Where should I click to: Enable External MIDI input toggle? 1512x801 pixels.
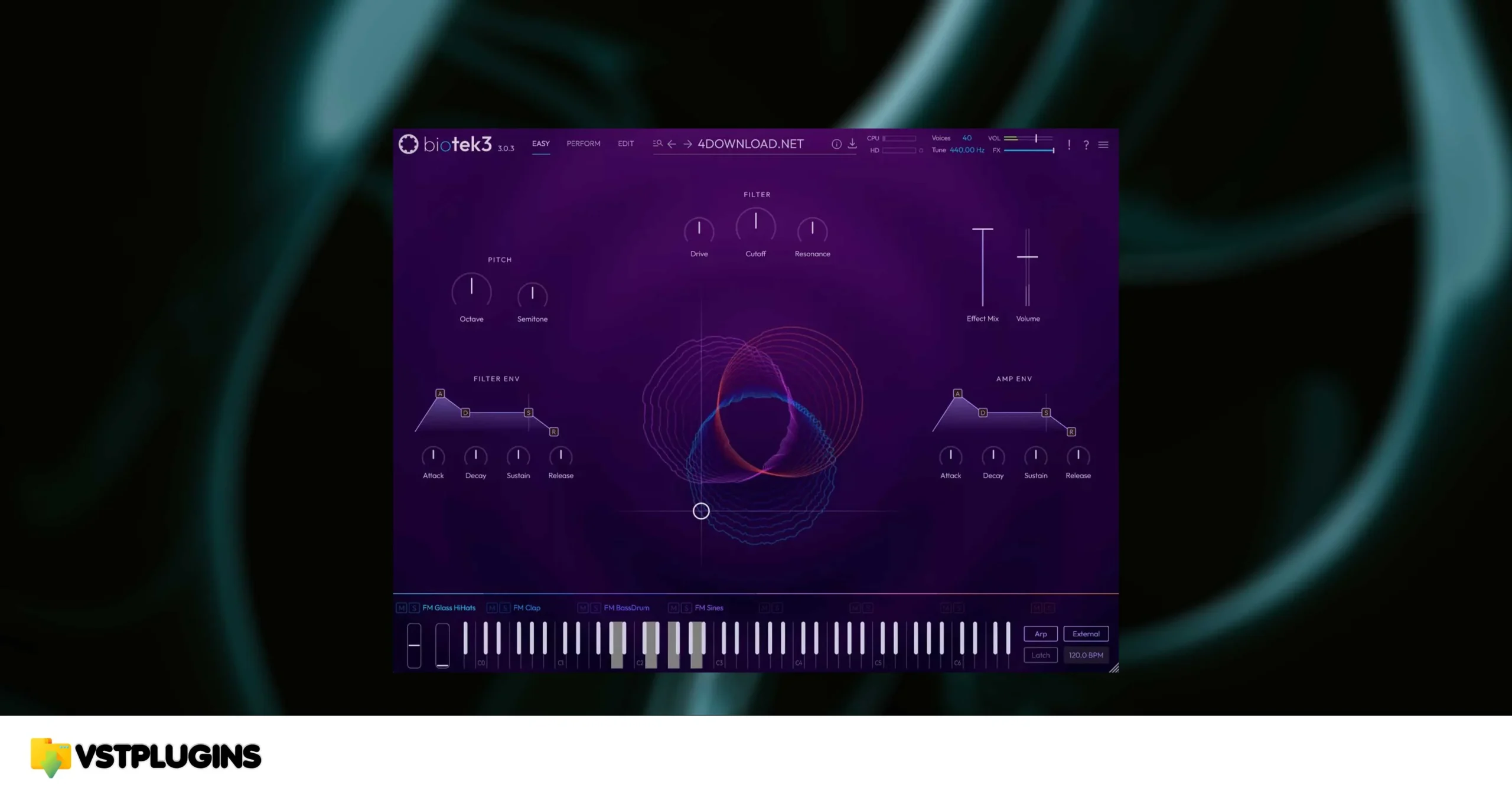[1086, 633]
